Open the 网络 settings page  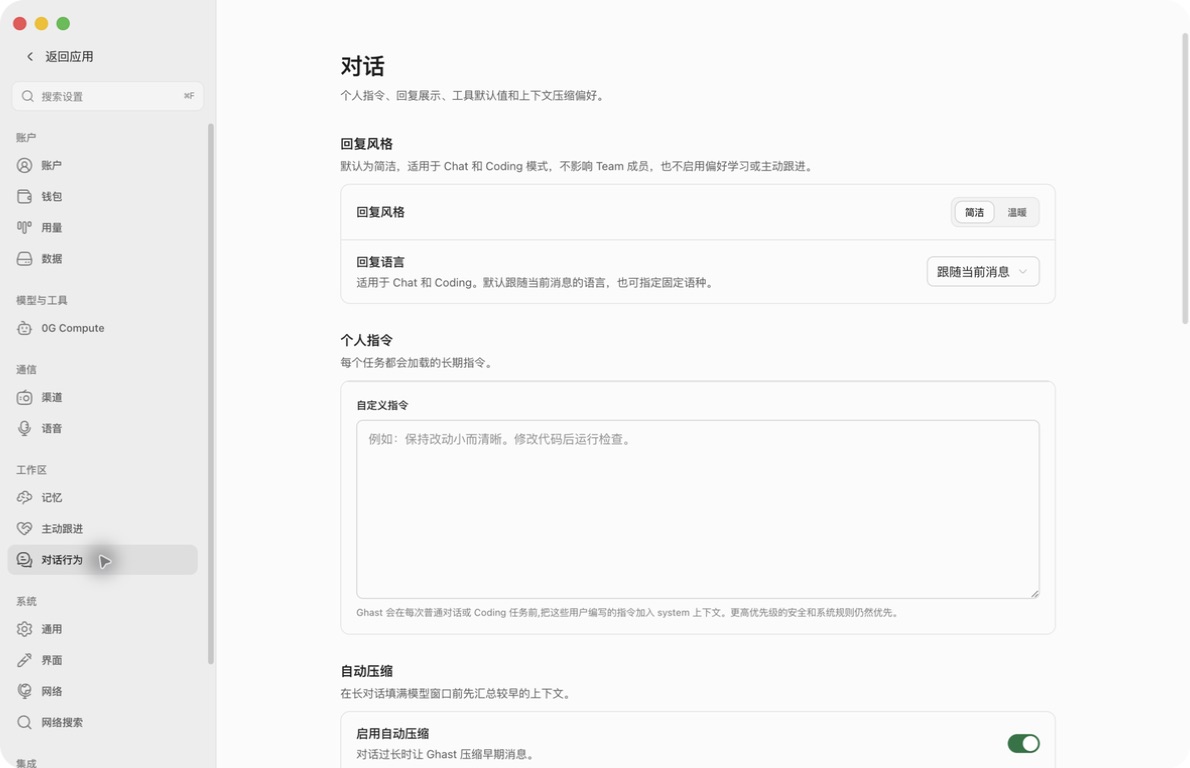pos(102,691)
